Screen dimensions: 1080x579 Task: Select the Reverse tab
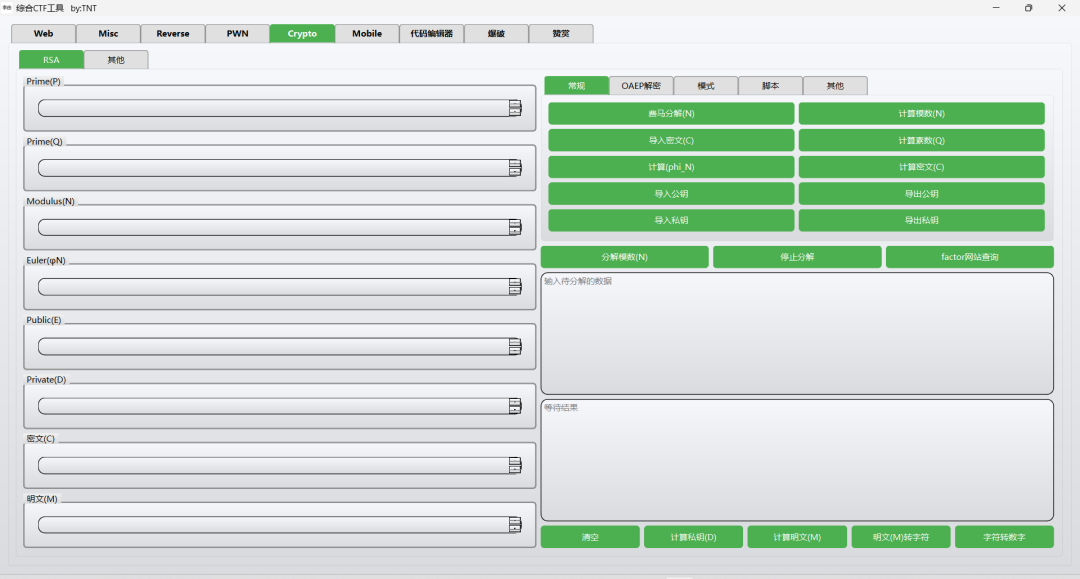pos(173,34)
